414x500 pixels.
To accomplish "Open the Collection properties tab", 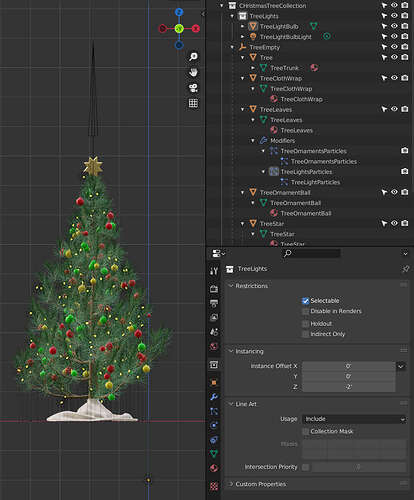I will pos(214,364).
